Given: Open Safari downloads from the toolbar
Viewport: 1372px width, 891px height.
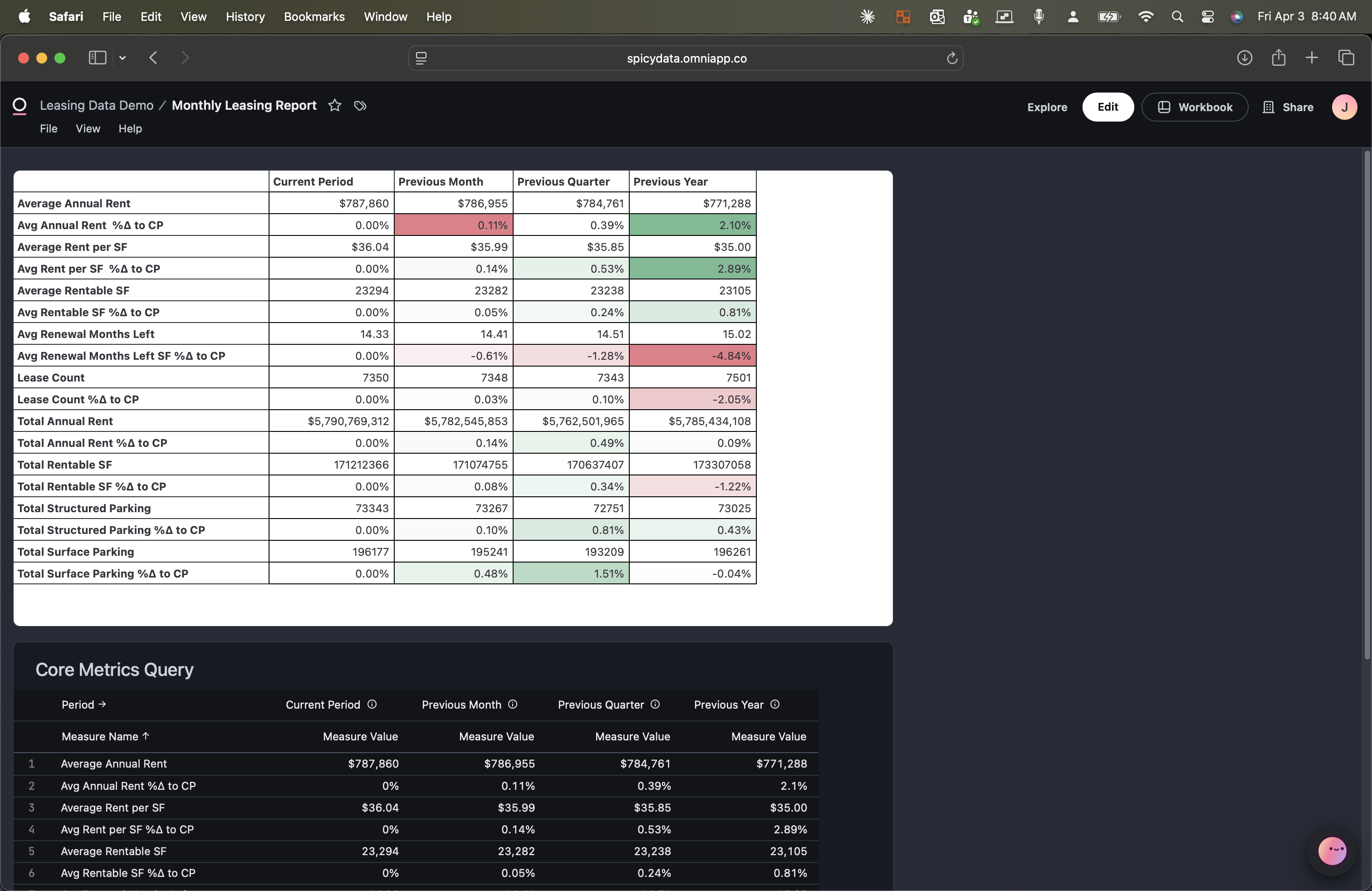Looking at the screenshot, I should coord(1245,58).
